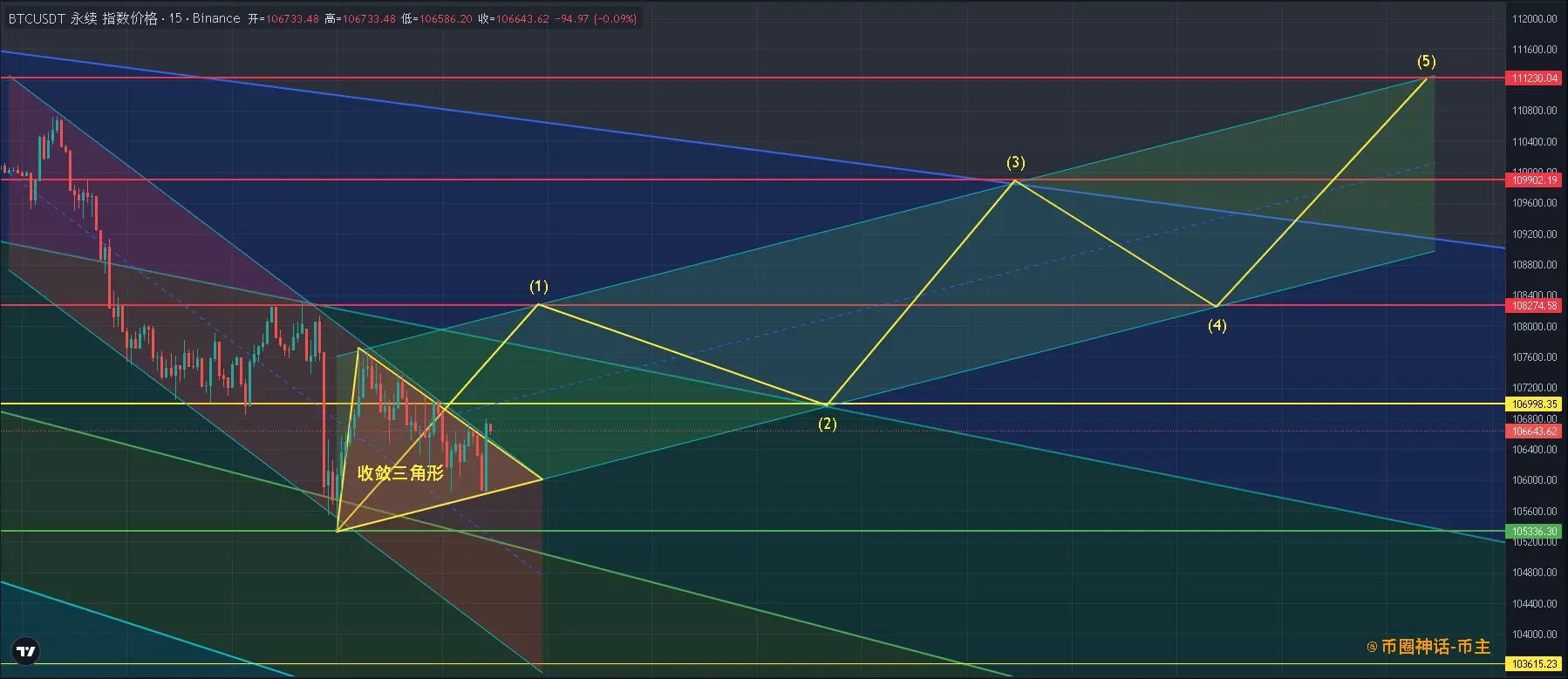Click the 112000.00 price axis label
The image size is (1568, 679).
[x=1535, y=19]
